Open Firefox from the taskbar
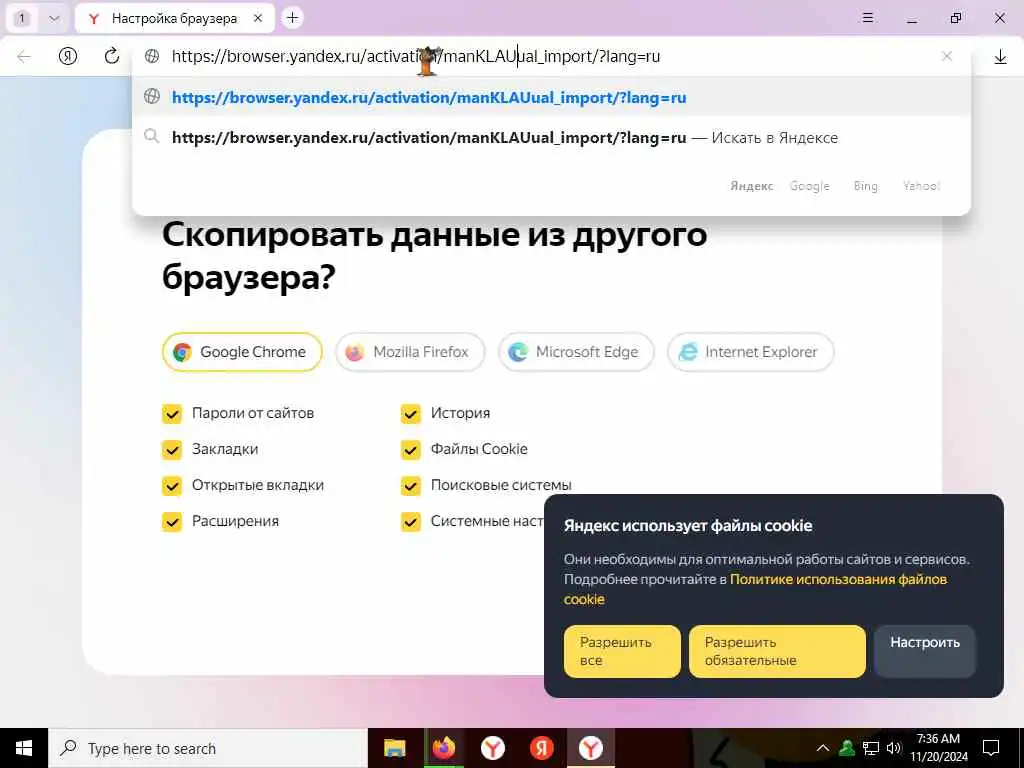Screen dimensions: 1024x768 (x=443, y=748)
